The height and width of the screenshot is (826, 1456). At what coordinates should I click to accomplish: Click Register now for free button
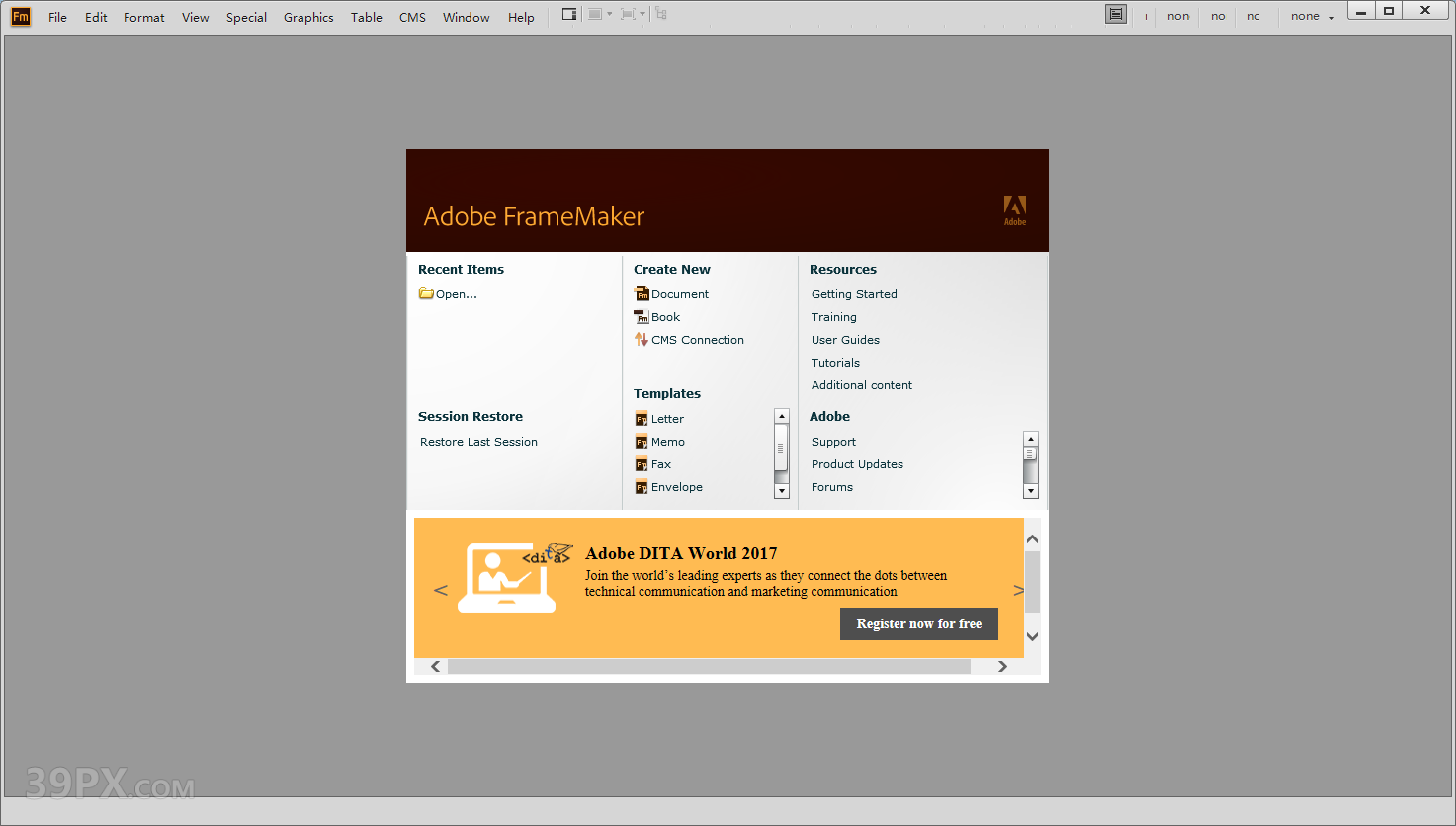(x=919, y=623)
